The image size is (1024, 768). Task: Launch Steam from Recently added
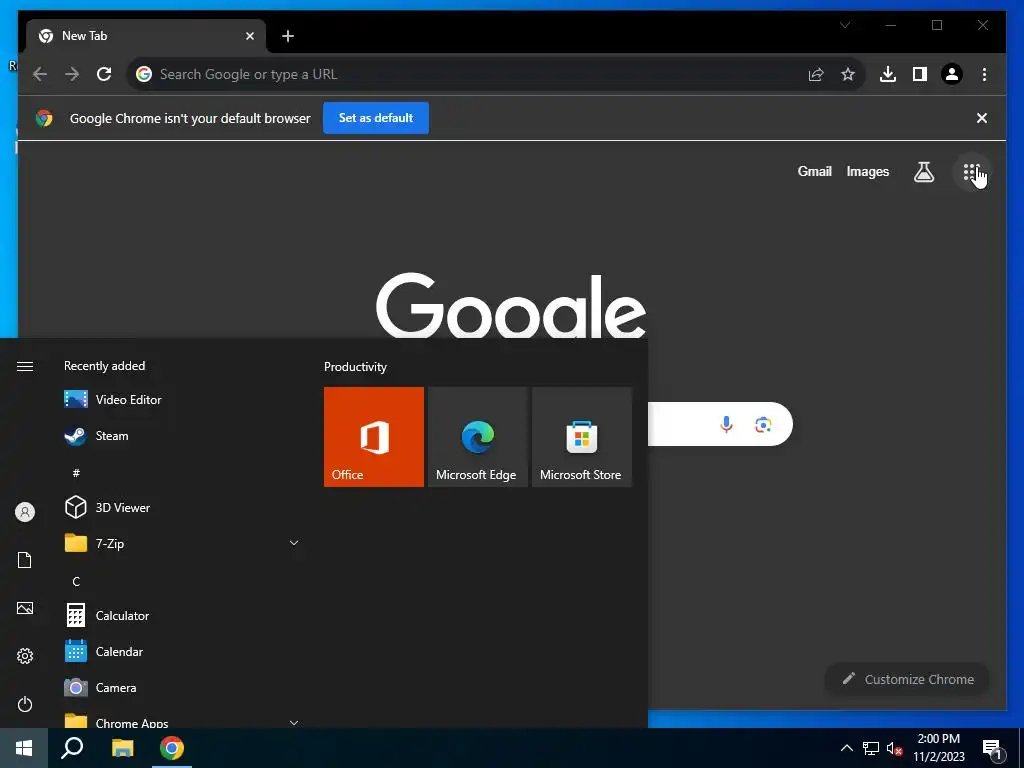(x=182, y=436)
